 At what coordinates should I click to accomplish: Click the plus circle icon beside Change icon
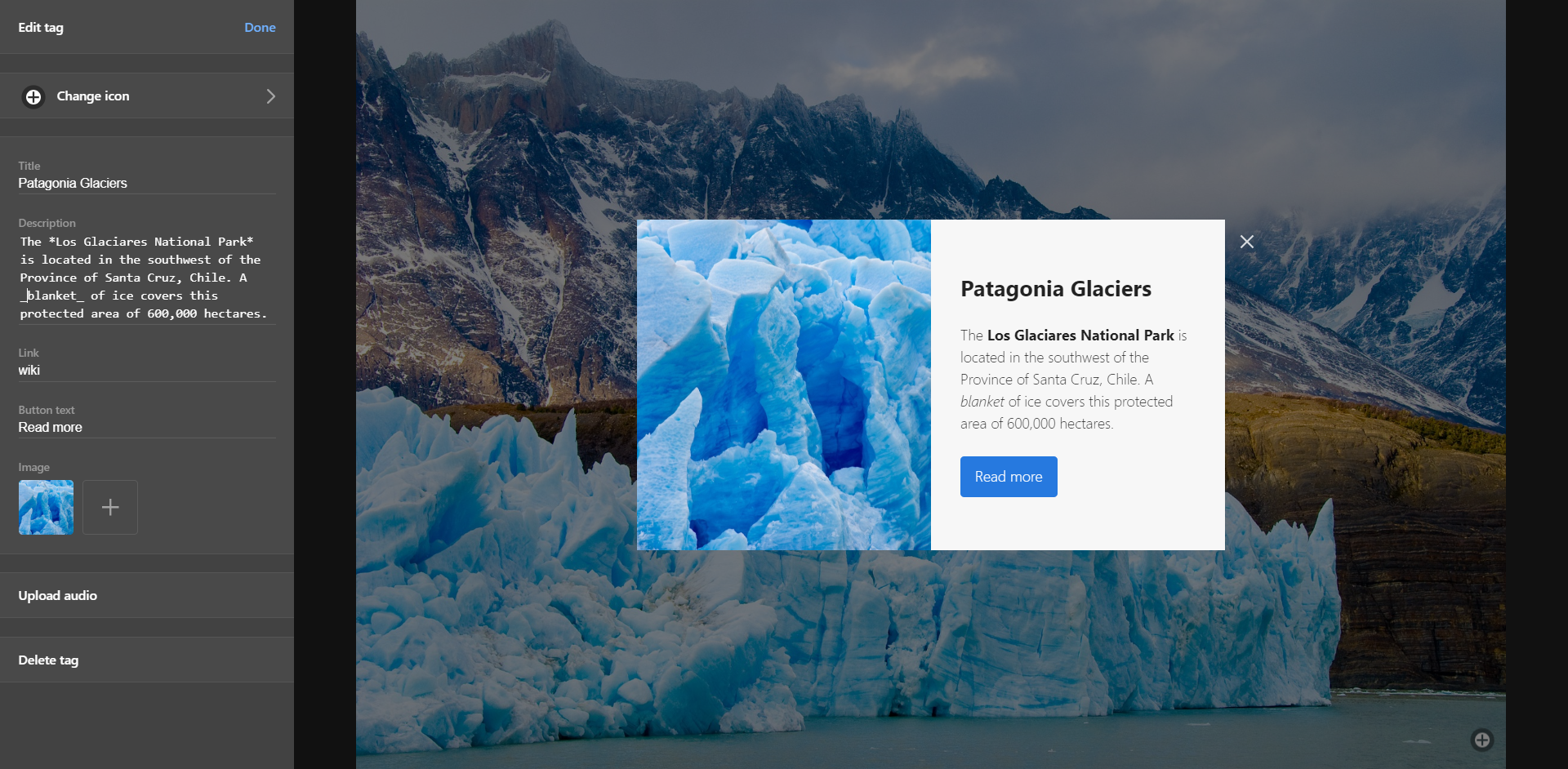coord(33,96)
